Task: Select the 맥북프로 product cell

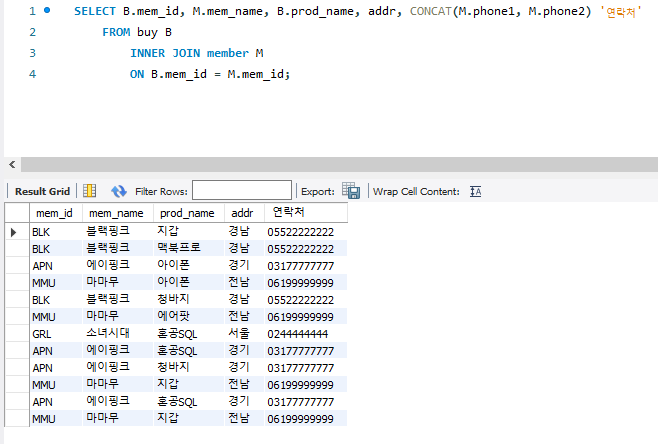Action: (x=188, y=248)
